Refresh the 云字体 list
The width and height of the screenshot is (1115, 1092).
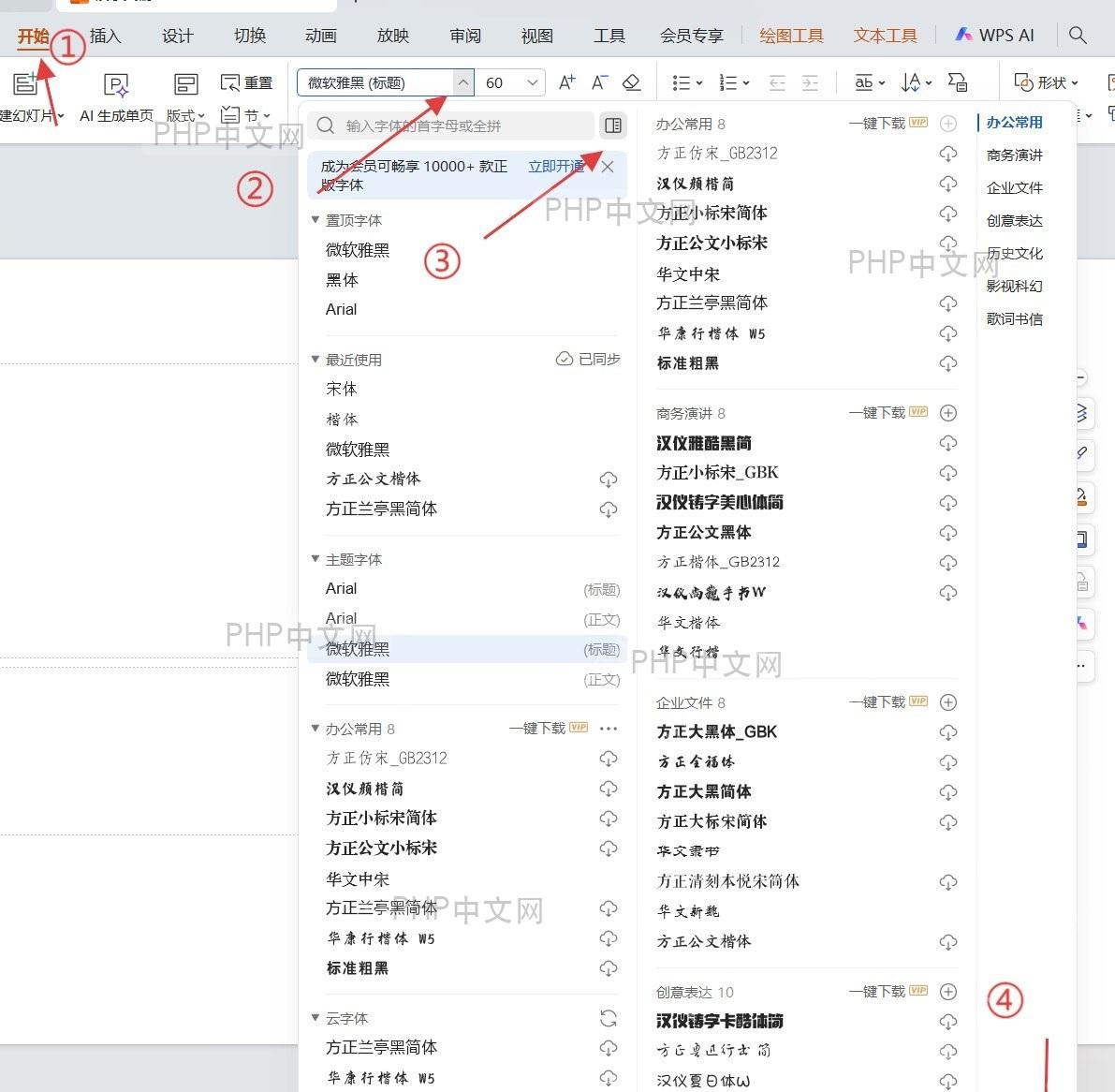click(608, 1019)
